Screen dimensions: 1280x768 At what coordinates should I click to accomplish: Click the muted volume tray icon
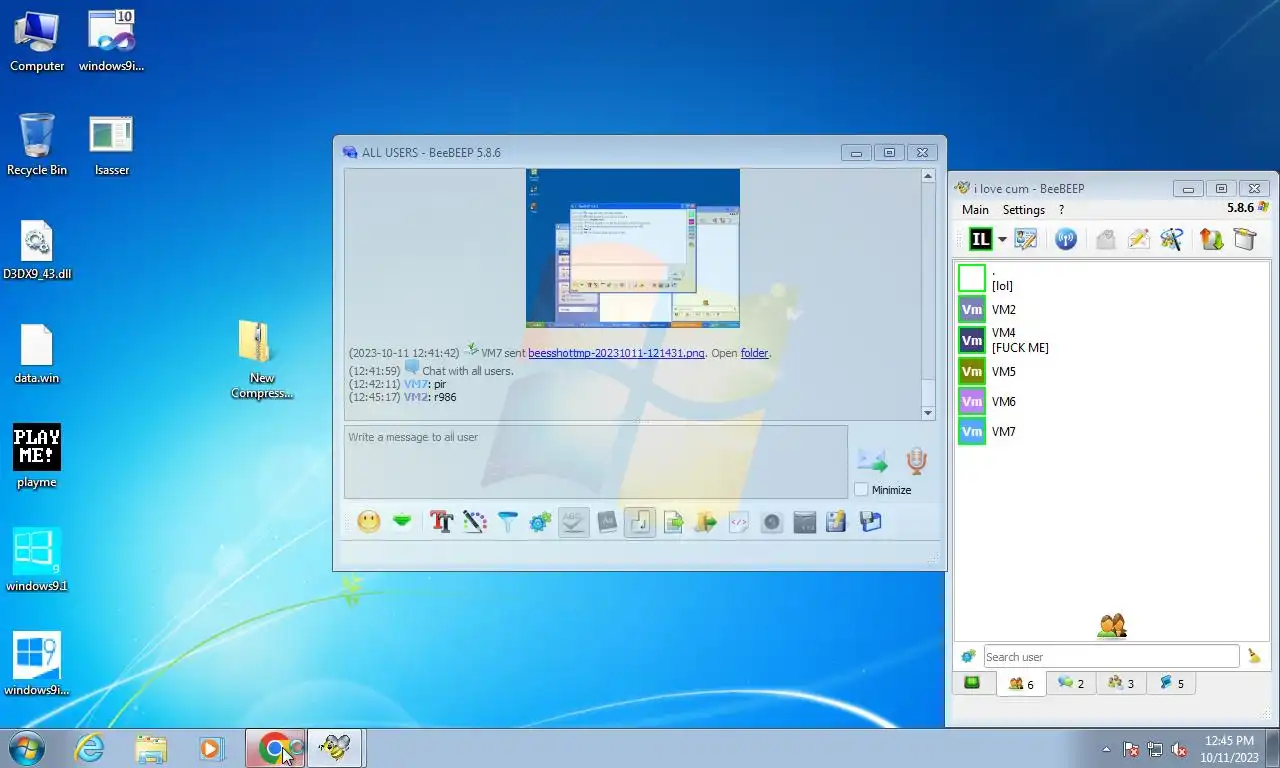pyautogui.click(x=1180, y=749)
